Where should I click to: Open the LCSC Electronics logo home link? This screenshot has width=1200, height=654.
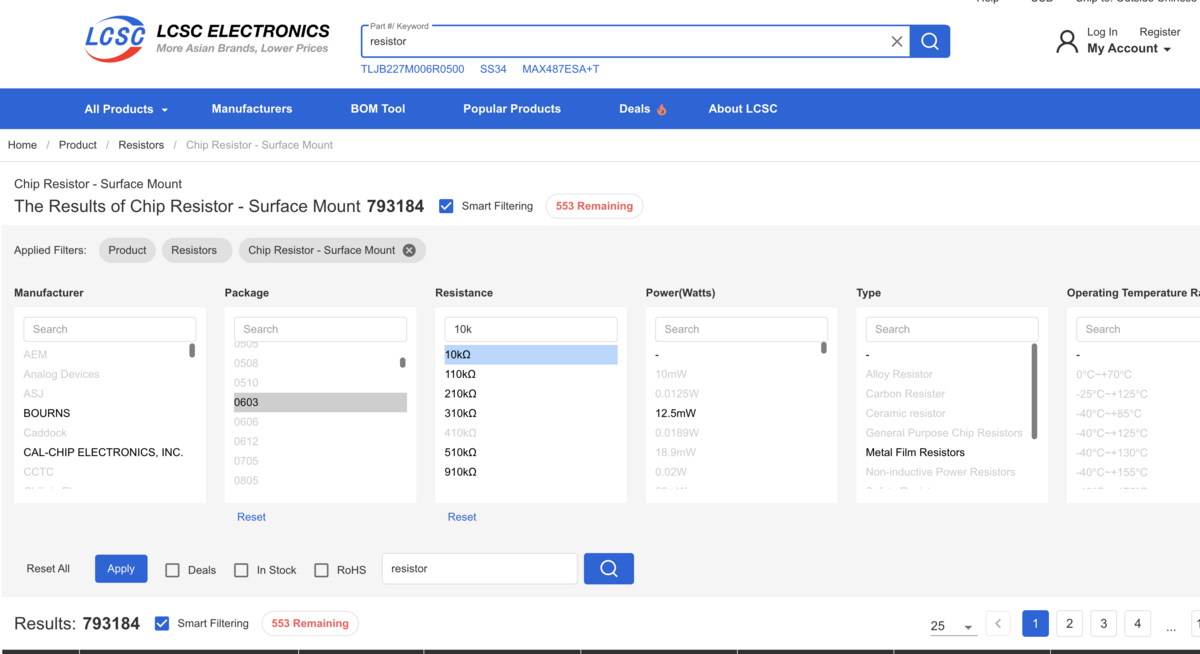207,40
